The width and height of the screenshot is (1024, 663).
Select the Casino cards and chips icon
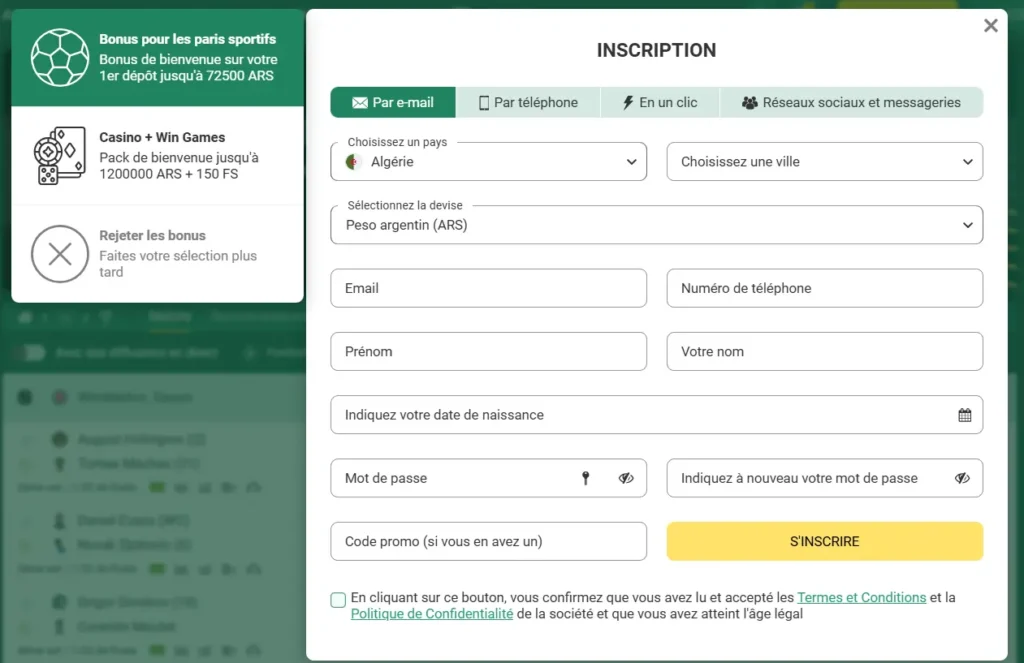pos(59,155)
